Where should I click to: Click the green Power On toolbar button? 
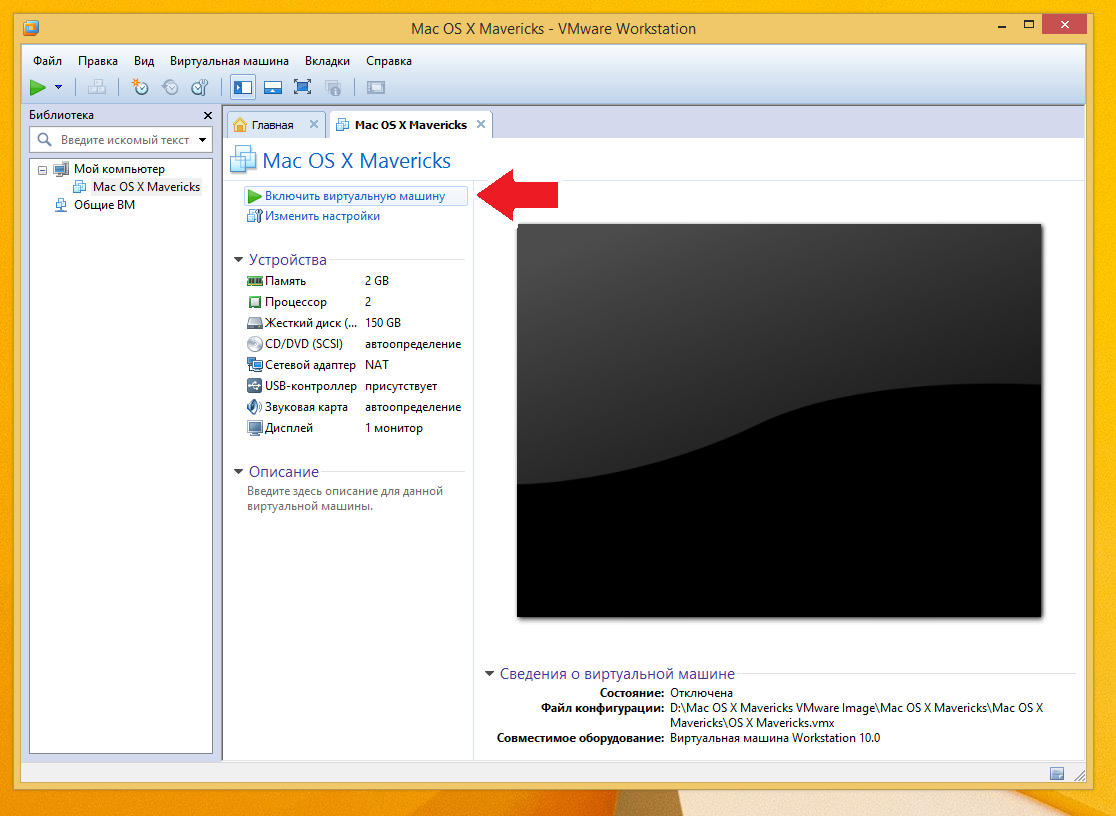[38, 88]
